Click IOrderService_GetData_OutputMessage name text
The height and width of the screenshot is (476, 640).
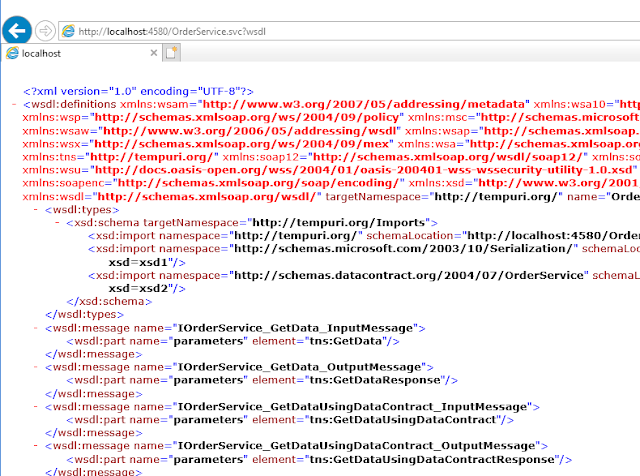click(x=299, y=367)
